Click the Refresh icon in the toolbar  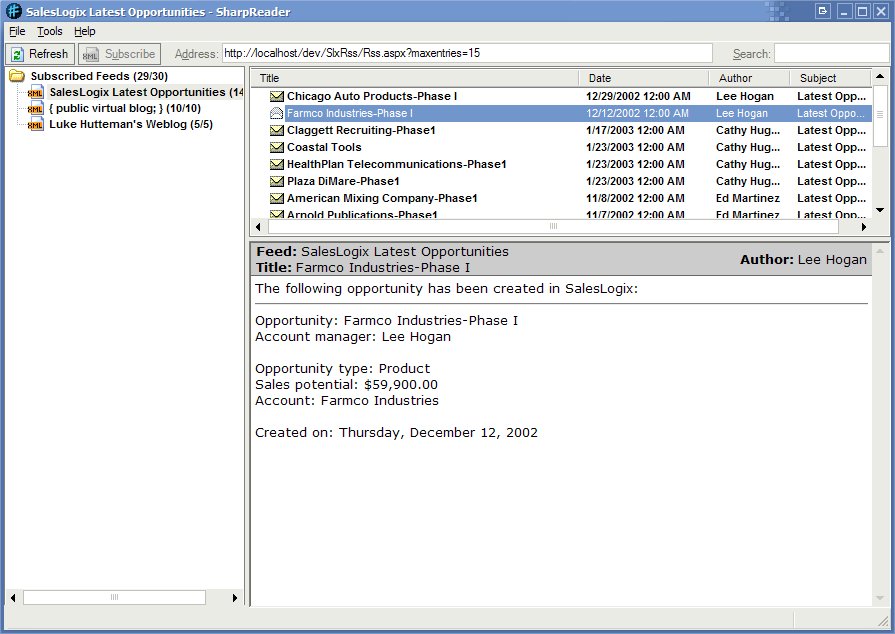[x=18, y=54]
